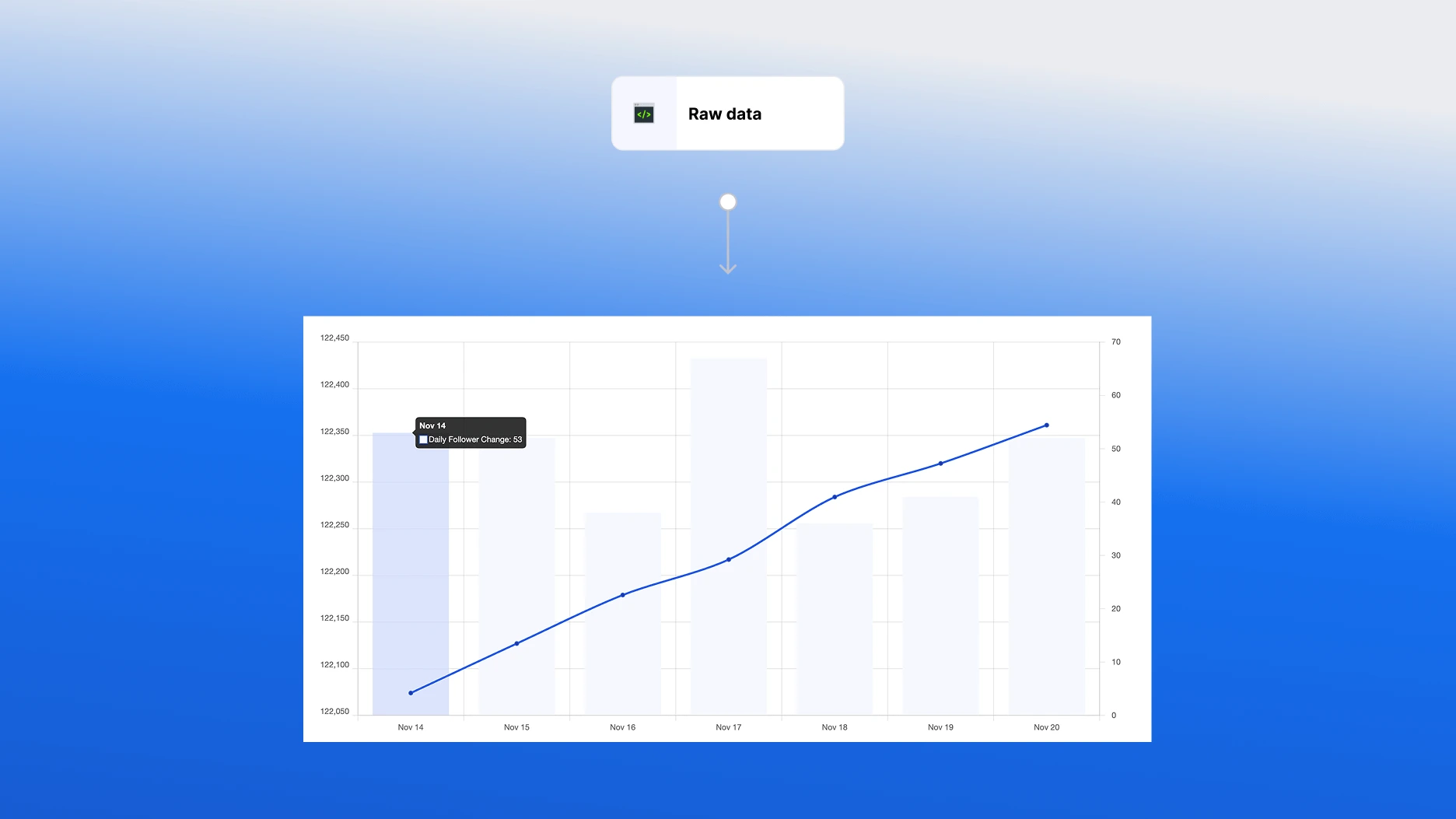Select the Nov 19 bar
1456x819 pixels.
point(940,607)
